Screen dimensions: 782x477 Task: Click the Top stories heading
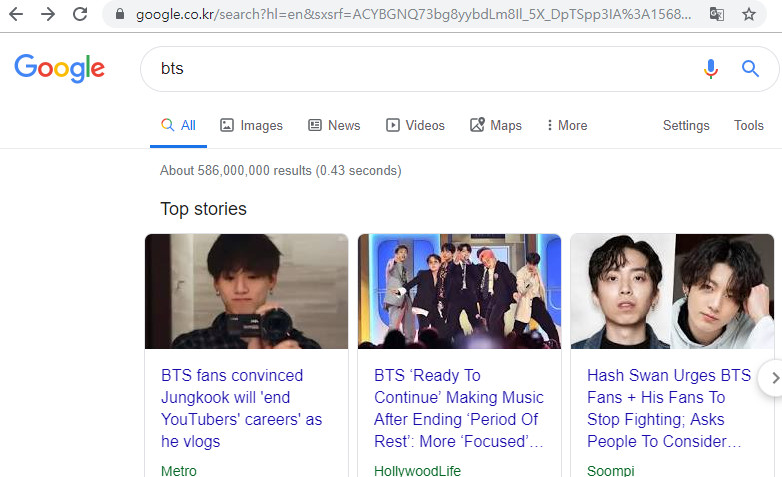(203, 209)
